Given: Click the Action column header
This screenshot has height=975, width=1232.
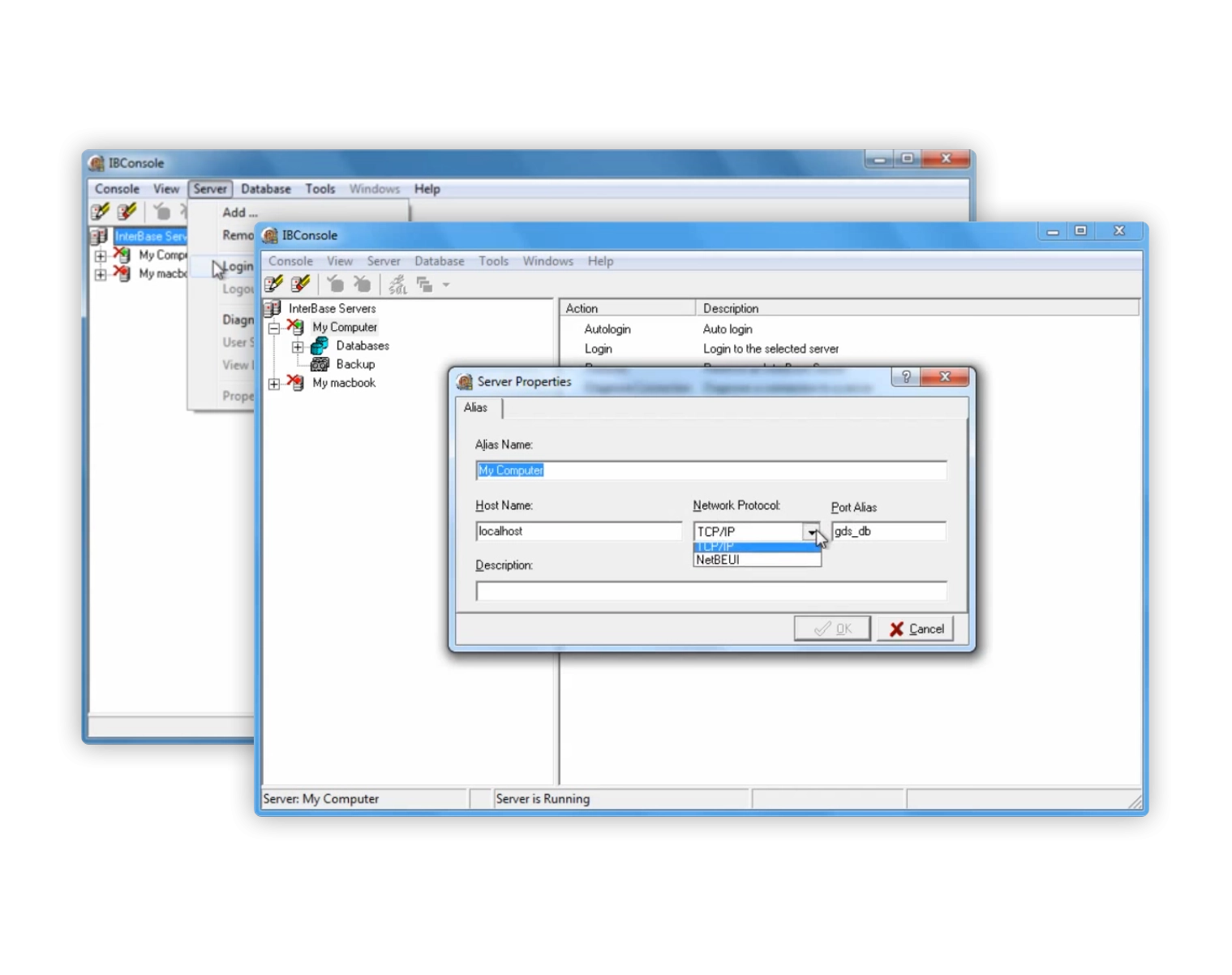Looking at the screenshot, I should 628,308.
